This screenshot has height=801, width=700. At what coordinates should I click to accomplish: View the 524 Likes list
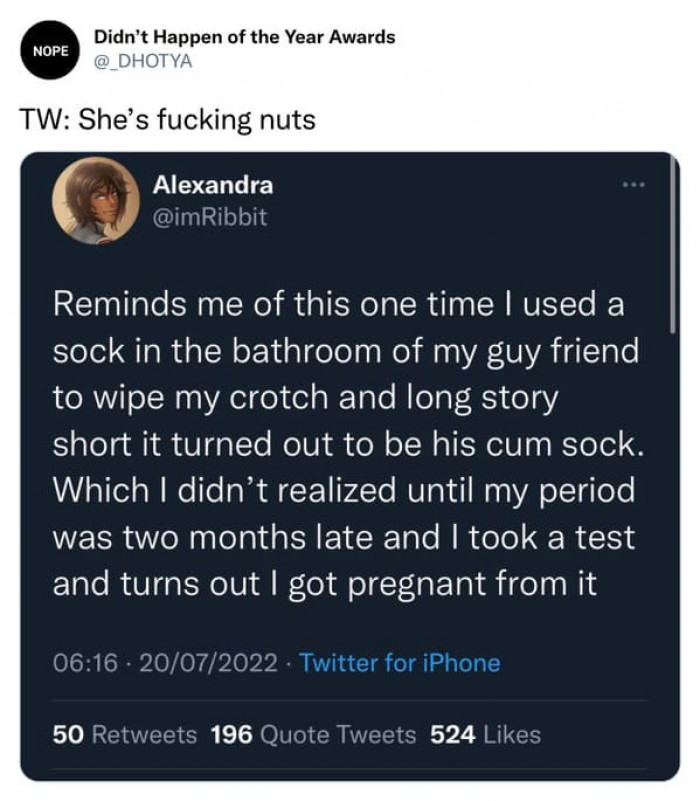coord(485,735)
